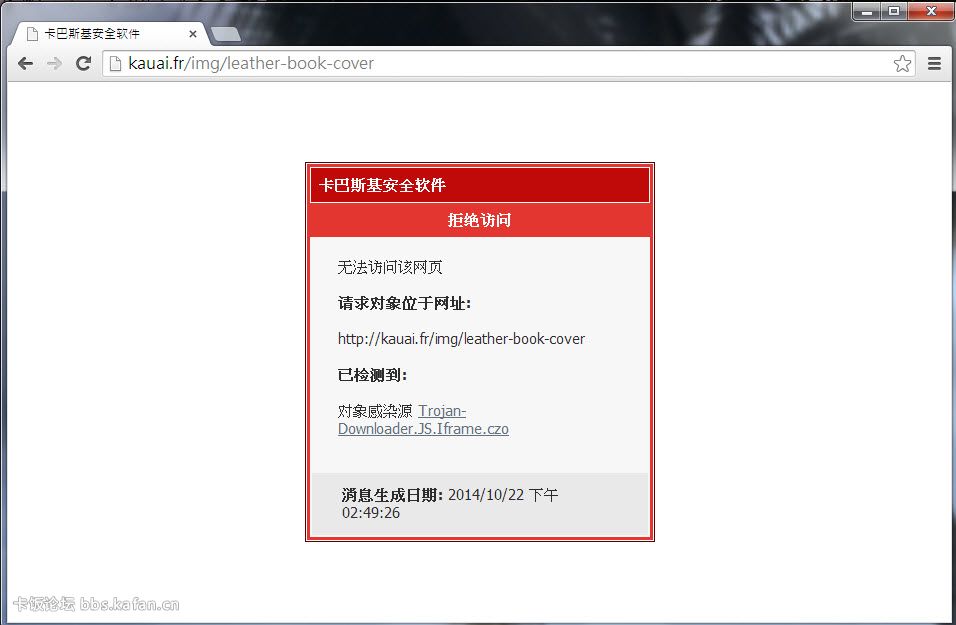Maximize the browser window
This screenshot has width=956, height=625.
[894, 11]
